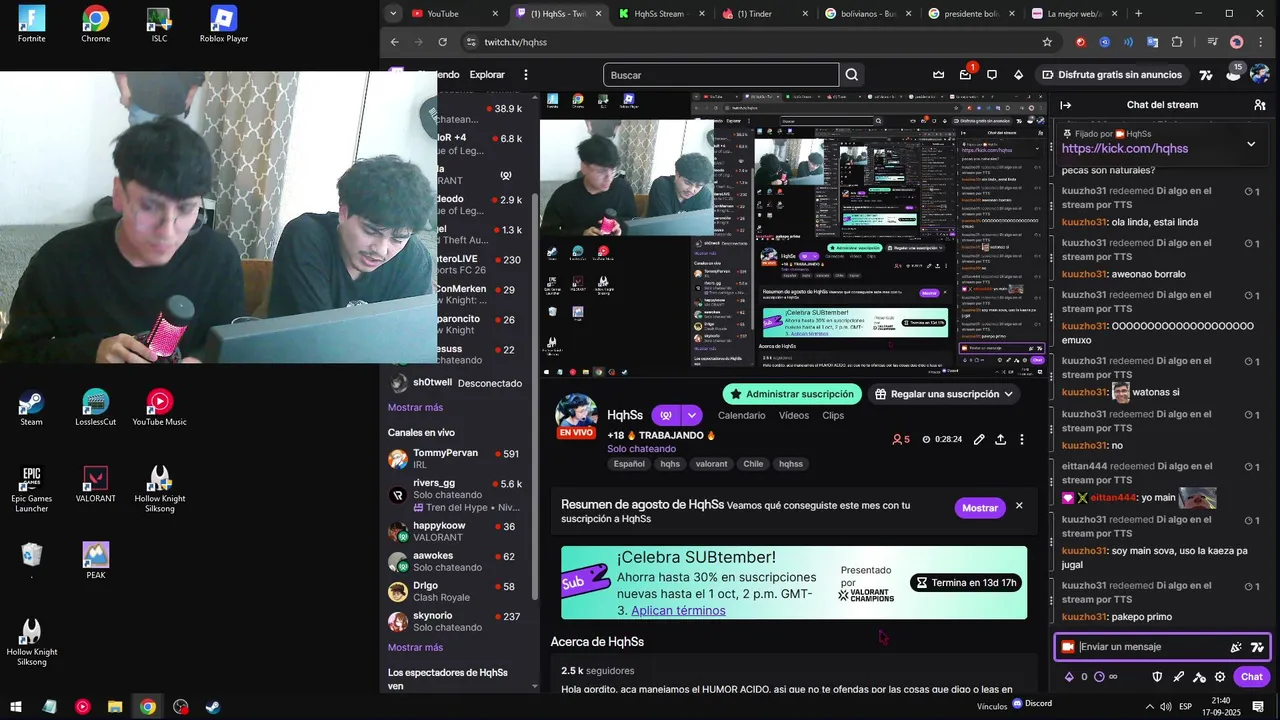Open Chrome tab search dropdown
The width and height of the screenshot is (1280, 720).
pos(393,13)
